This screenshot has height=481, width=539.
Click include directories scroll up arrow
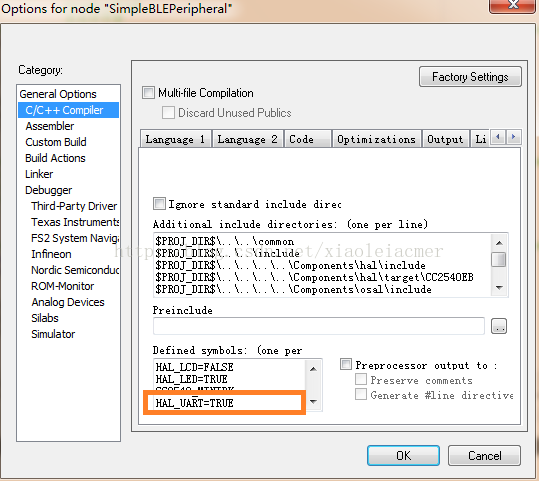499,243
